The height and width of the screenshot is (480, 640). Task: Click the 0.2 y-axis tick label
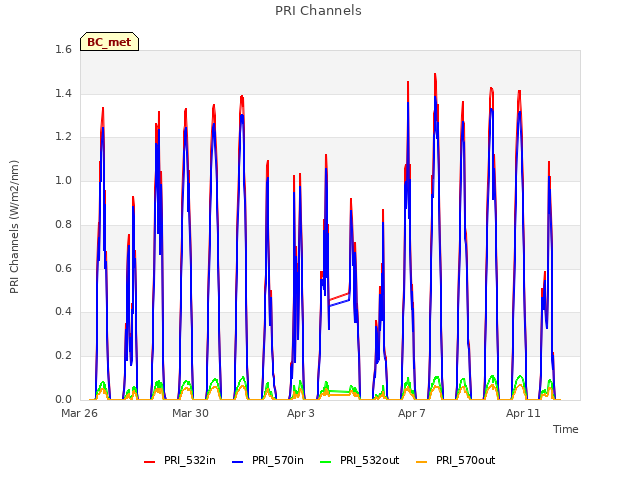pos(63,356)
